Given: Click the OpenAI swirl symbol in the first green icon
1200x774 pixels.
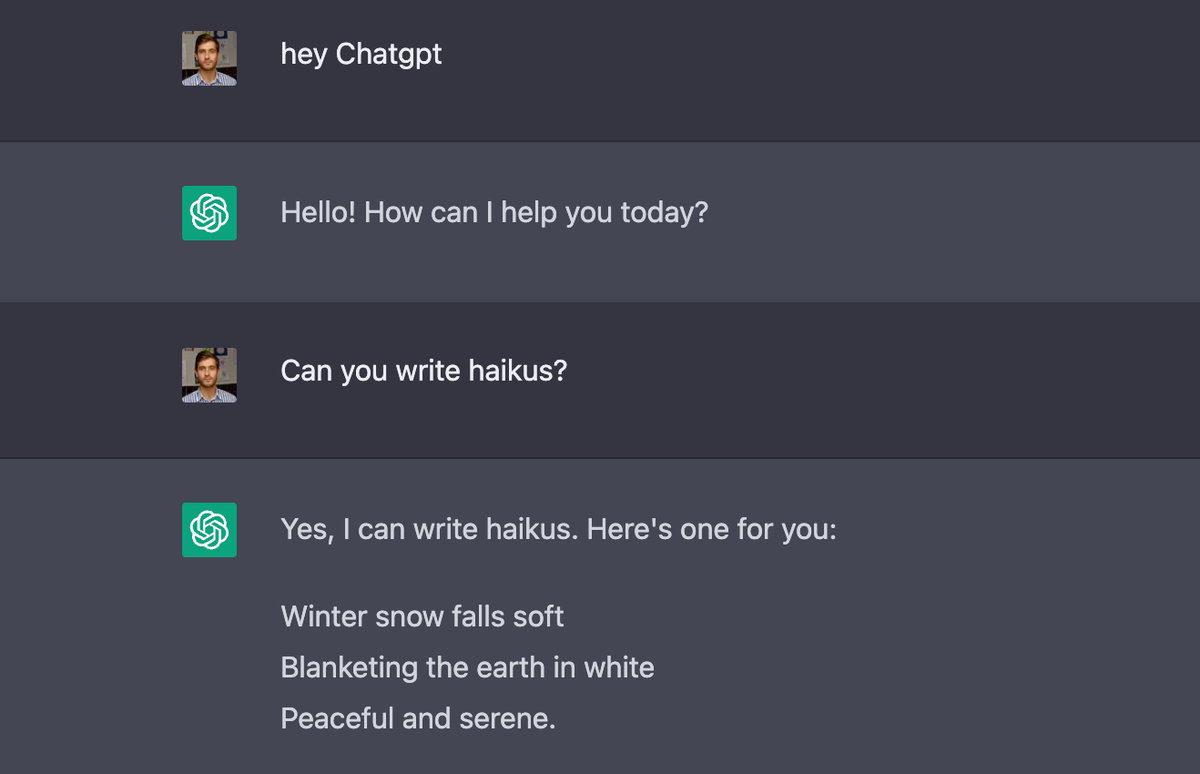Looking at the screenshot, I should 209,212.
